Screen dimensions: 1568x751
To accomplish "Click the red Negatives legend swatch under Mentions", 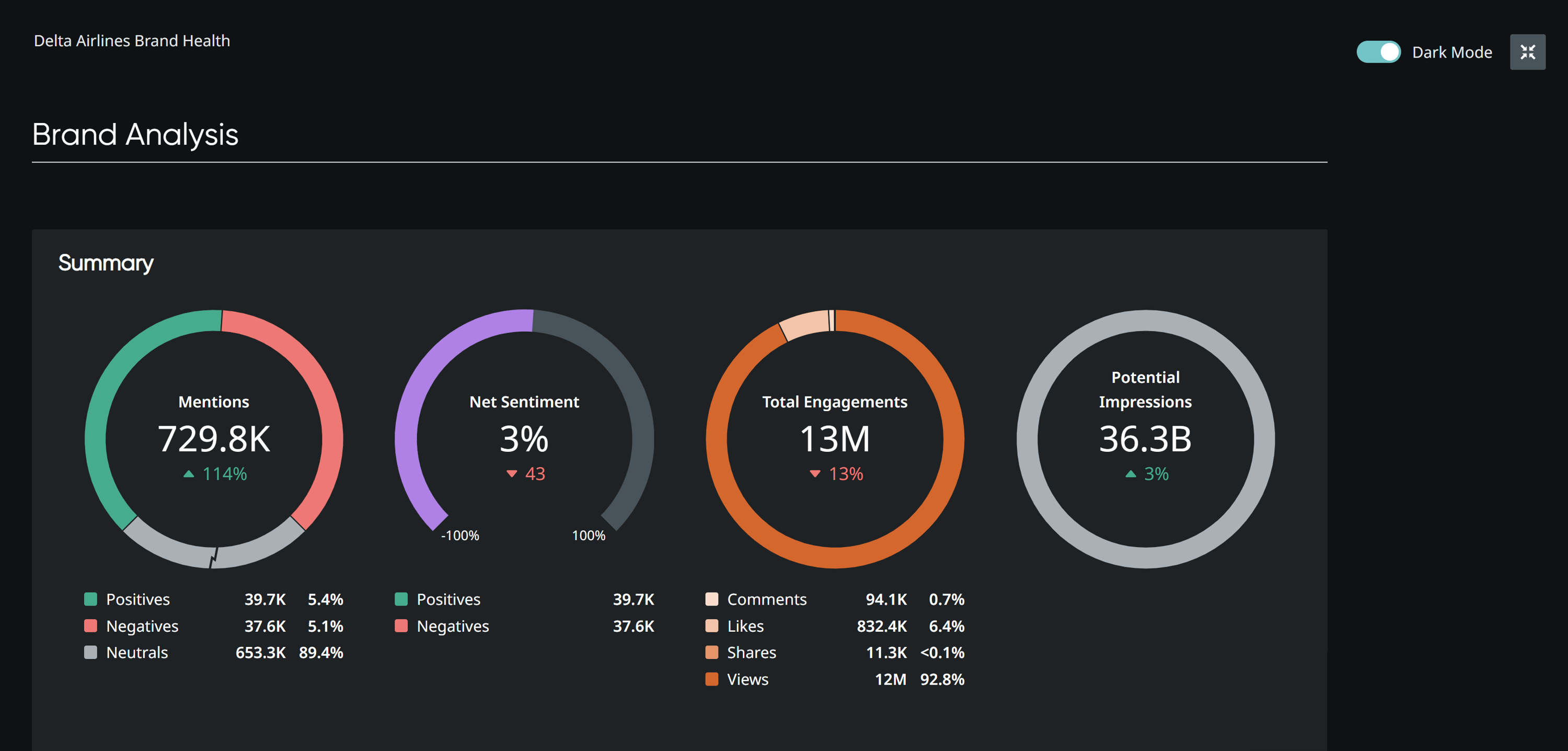I will click(91, 625).
